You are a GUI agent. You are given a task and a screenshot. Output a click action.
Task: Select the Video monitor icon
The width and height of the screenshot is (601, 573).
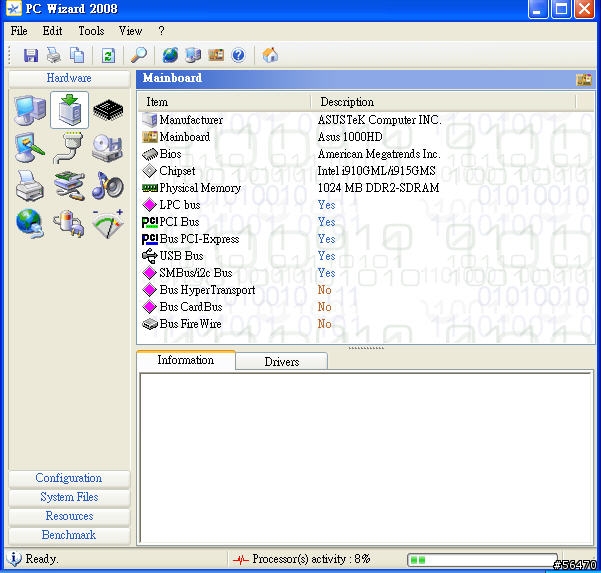(x=30, y=148)
